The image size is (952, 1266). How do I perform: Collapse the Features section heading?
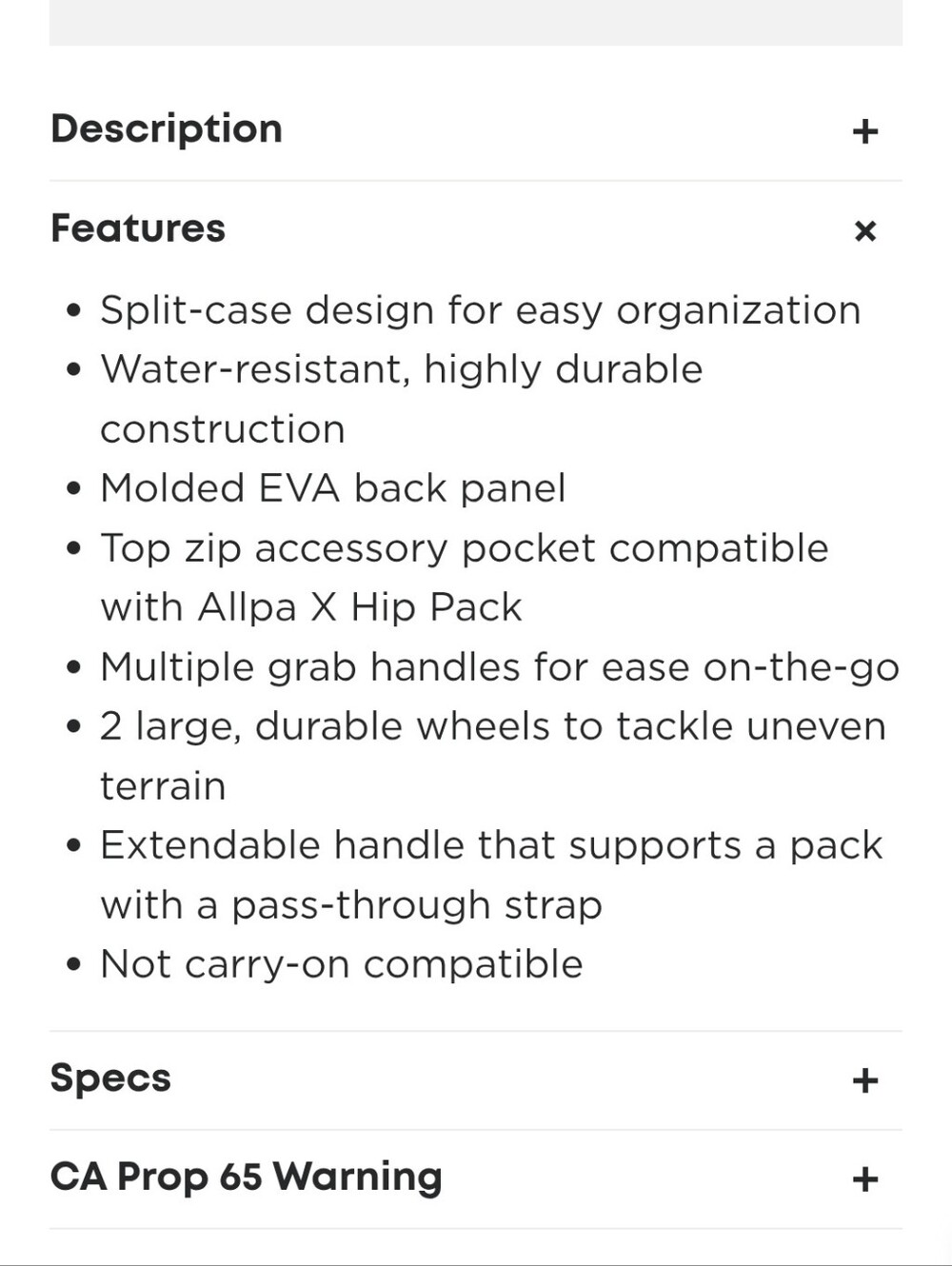[x=138, y=228]
